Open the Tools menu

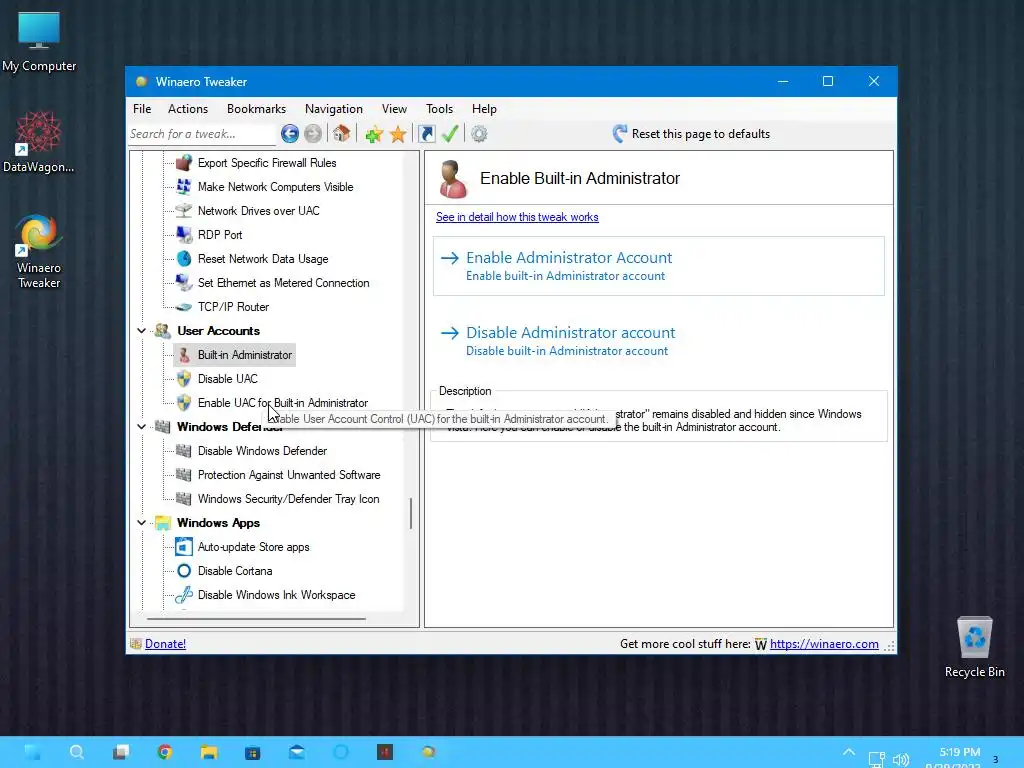click(x=439, y=109)
